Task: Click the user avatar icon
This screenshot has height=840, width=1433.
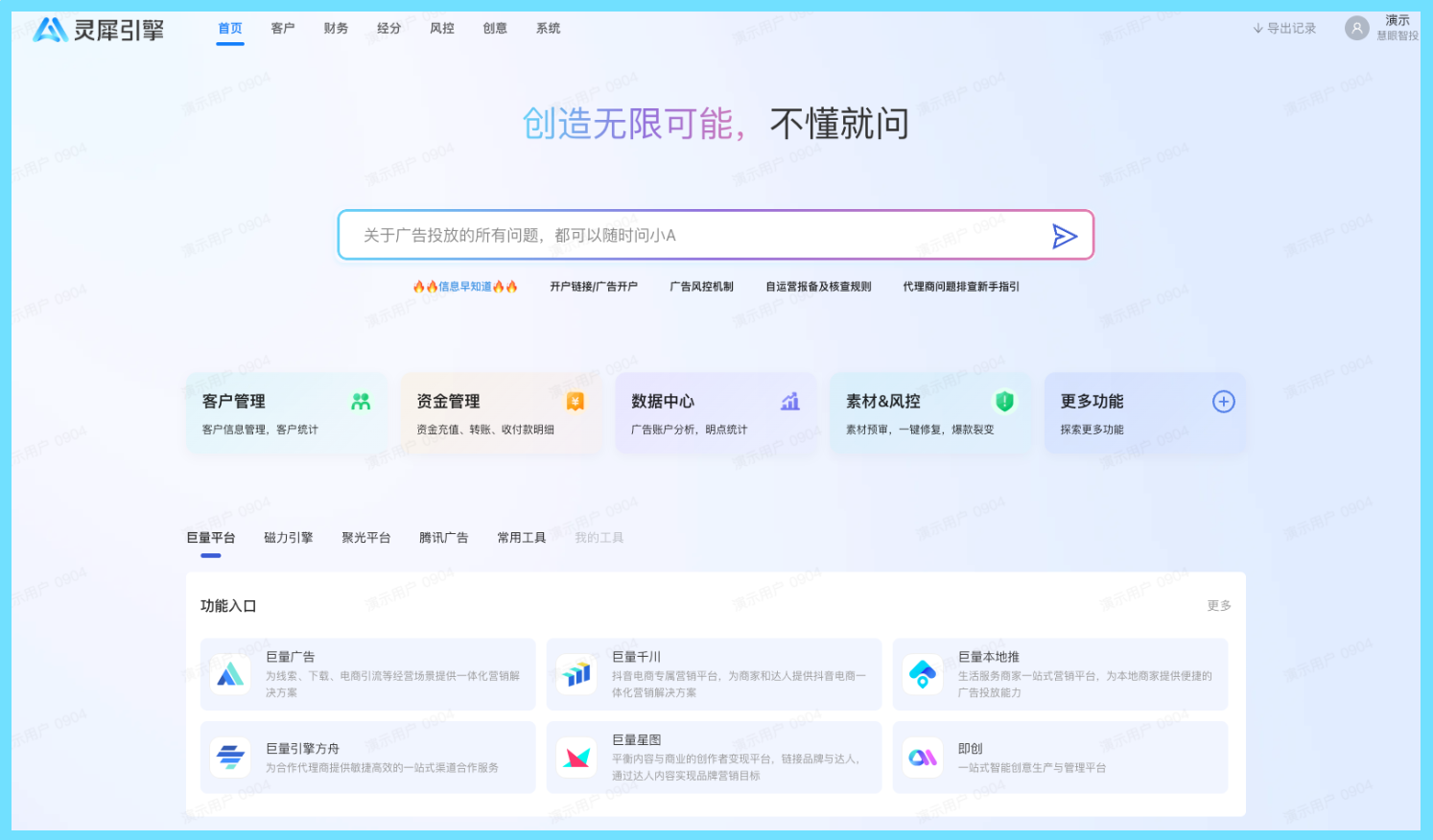Action: pos(1356,29)
